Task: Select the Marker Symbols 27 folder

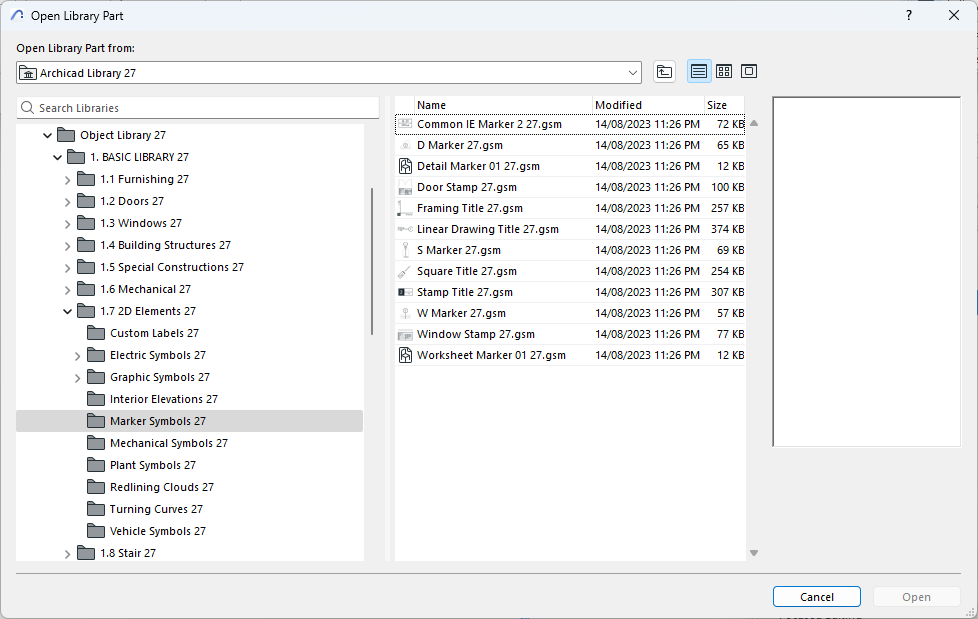Action: click(190, 421)
